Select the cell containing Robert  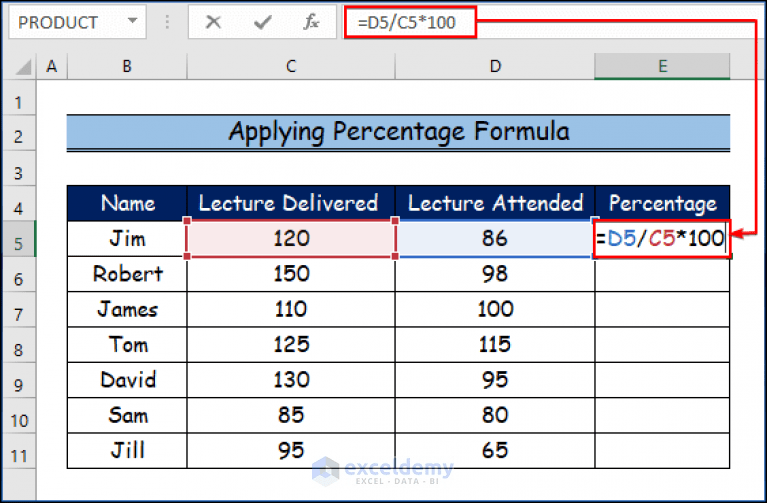[x=127, y=274]
